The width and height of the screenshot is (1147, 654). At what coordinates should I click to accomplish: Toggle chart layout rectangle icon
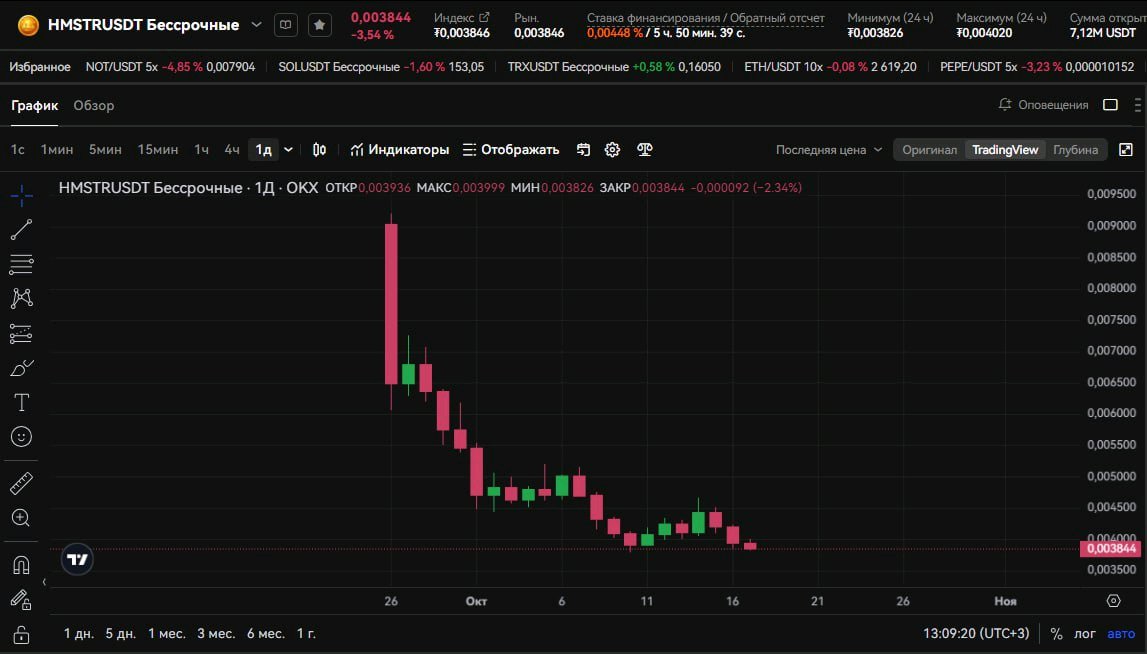tap(1110, 105)
